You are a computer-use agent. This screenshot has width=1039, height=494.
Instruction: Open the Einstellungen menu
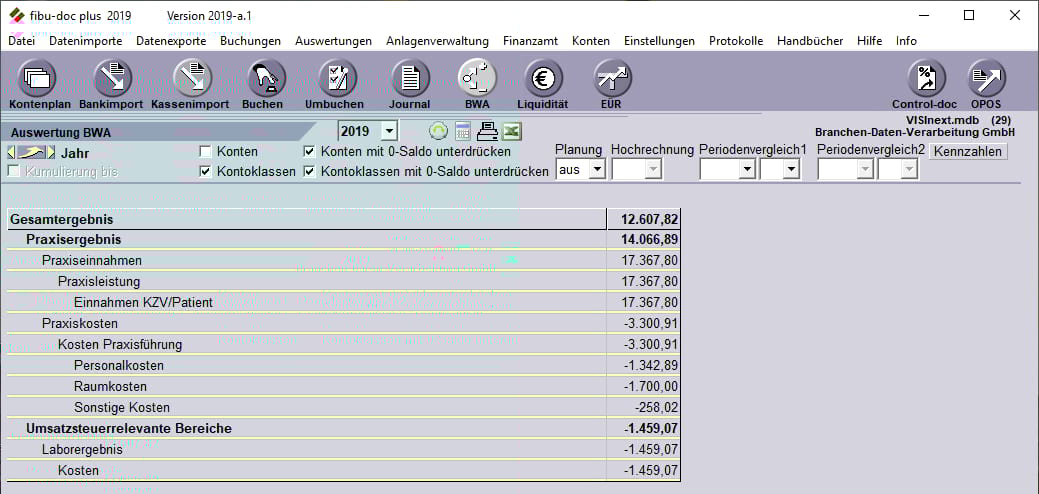click(659, 41)
